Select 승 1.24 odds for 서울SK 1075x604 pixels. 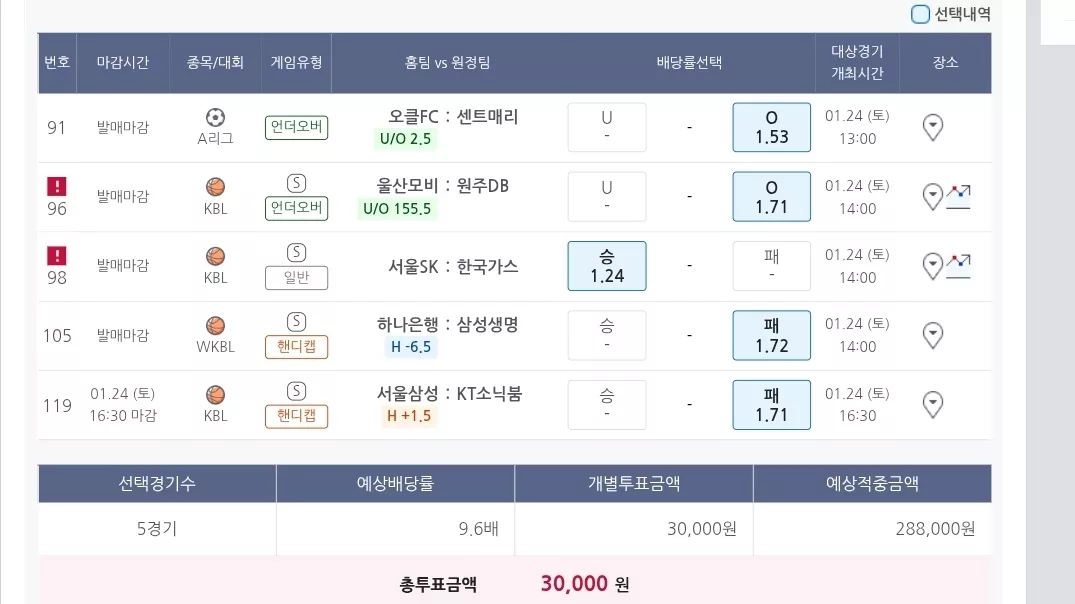point(607,266)
